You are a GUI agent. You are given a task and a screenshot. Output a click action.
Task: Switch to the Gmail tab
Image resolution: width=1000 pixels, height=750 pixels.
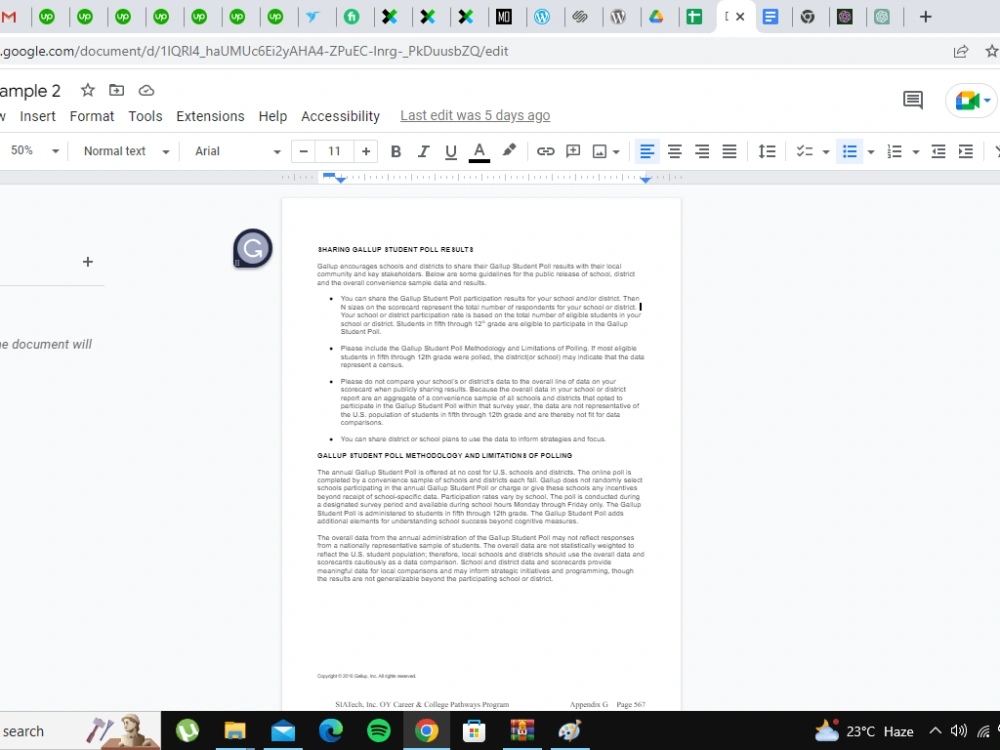pyautogui.click(x=9, y=17)
